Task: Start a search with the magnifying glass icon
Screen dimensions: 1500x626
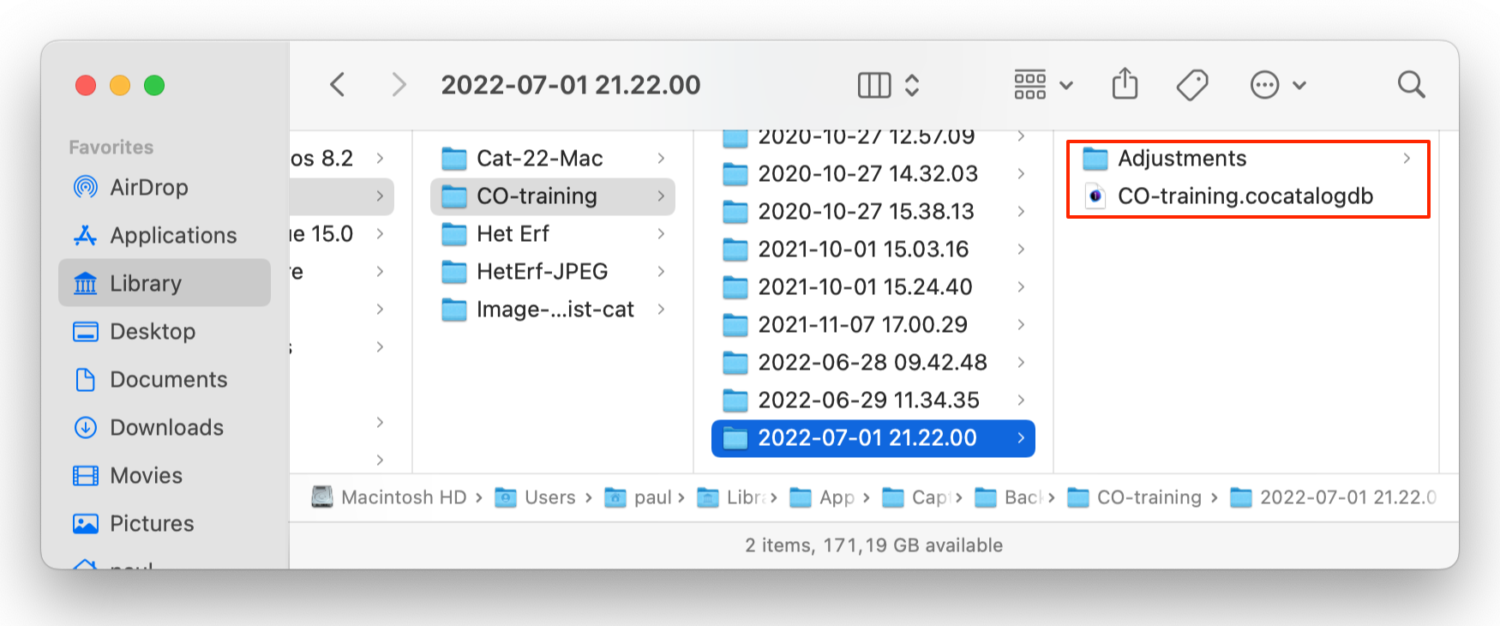Action: pos(1411,84)
